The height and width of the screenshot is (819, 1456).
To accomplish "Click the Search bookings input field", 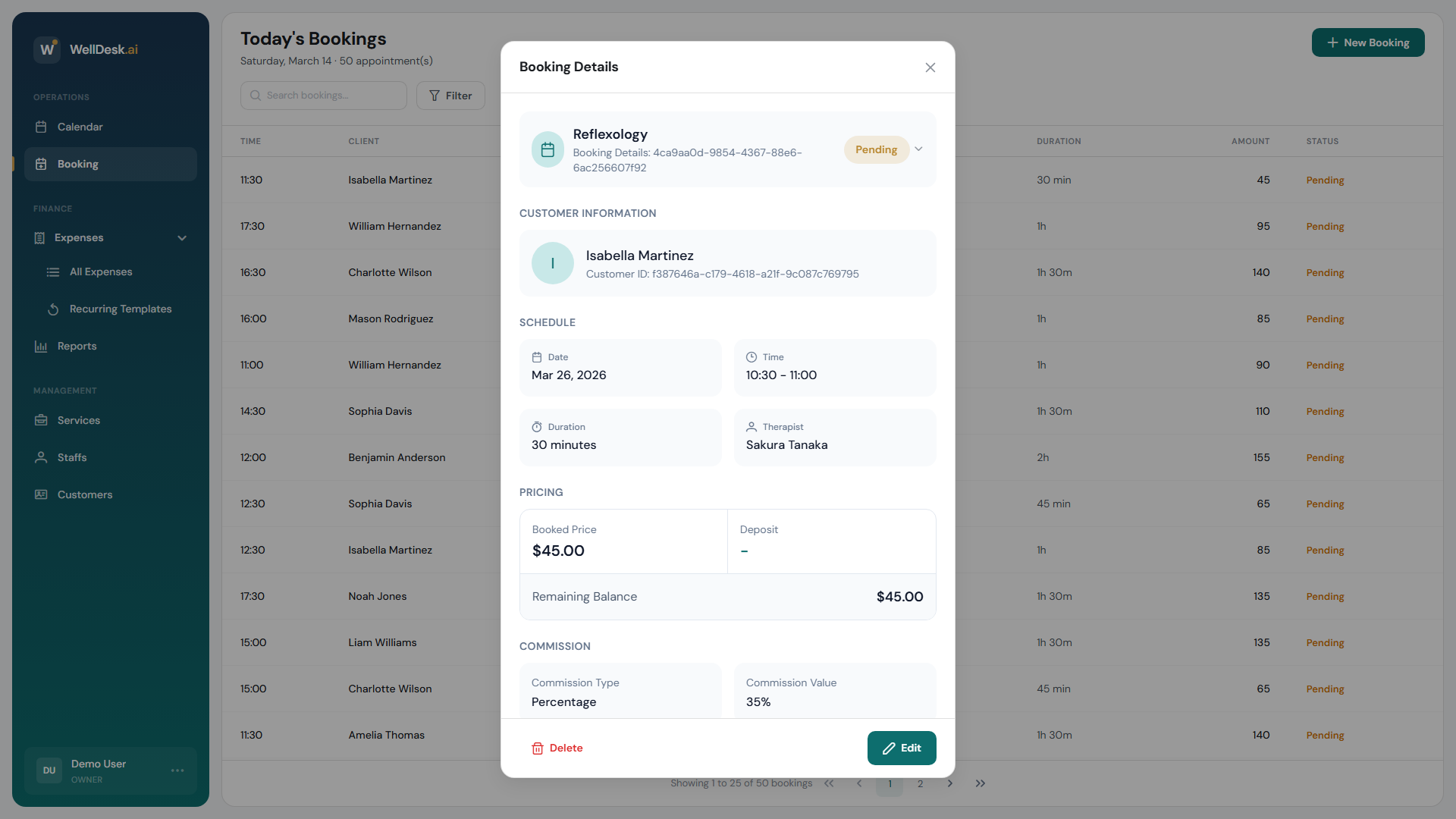I will 324,96.
